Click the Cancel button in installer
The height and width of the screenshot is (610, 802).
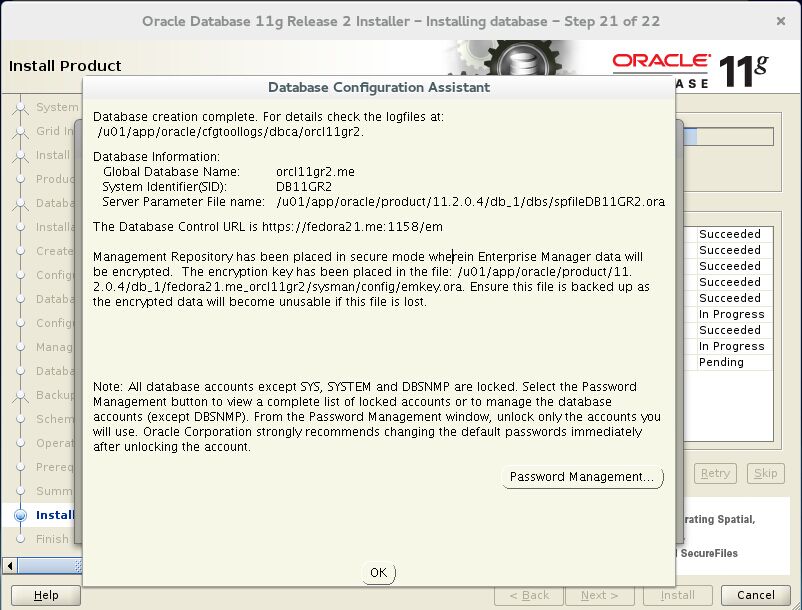(755, 595)
